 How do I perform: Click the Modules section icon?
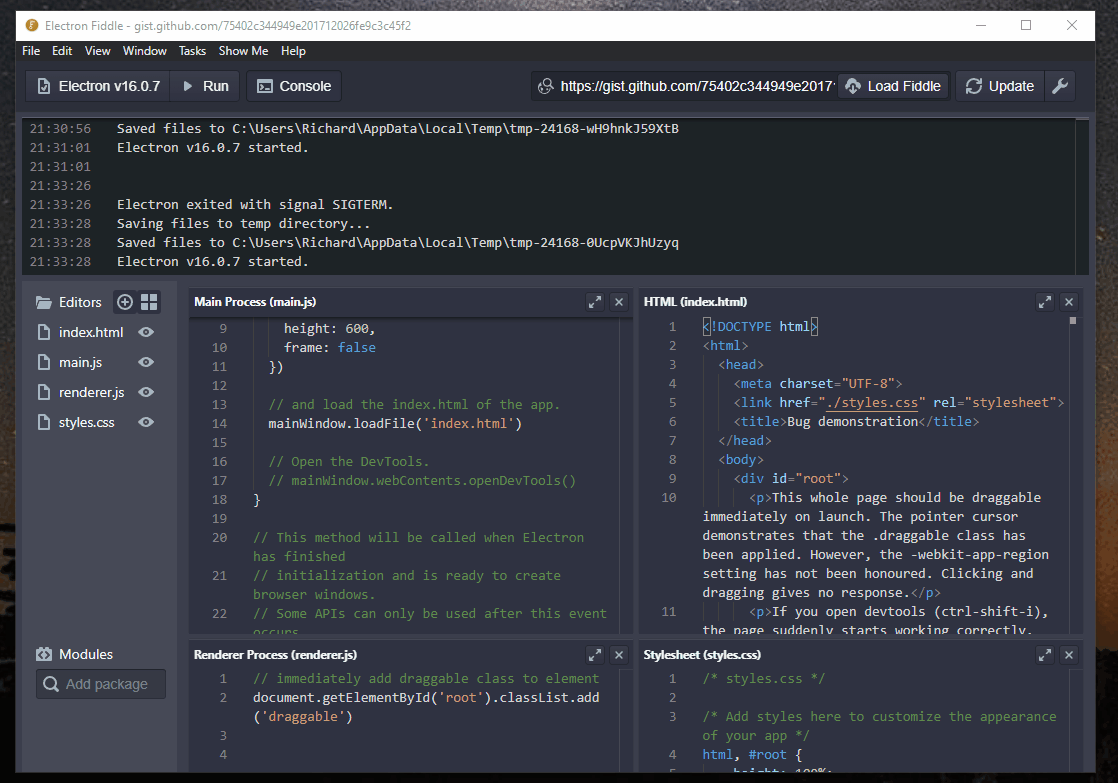[x=44, y=654]
